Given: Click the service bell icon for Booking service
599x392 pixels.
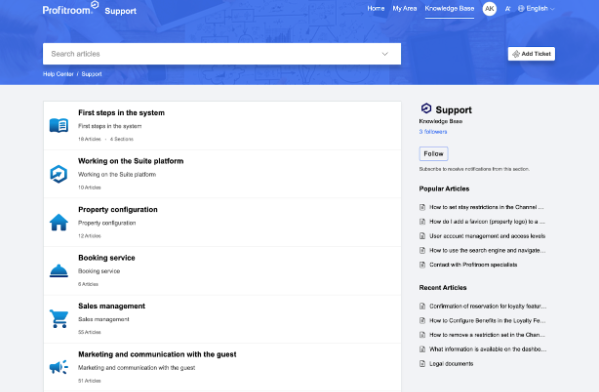Looking at the screenshot, I should click(59, 271).
